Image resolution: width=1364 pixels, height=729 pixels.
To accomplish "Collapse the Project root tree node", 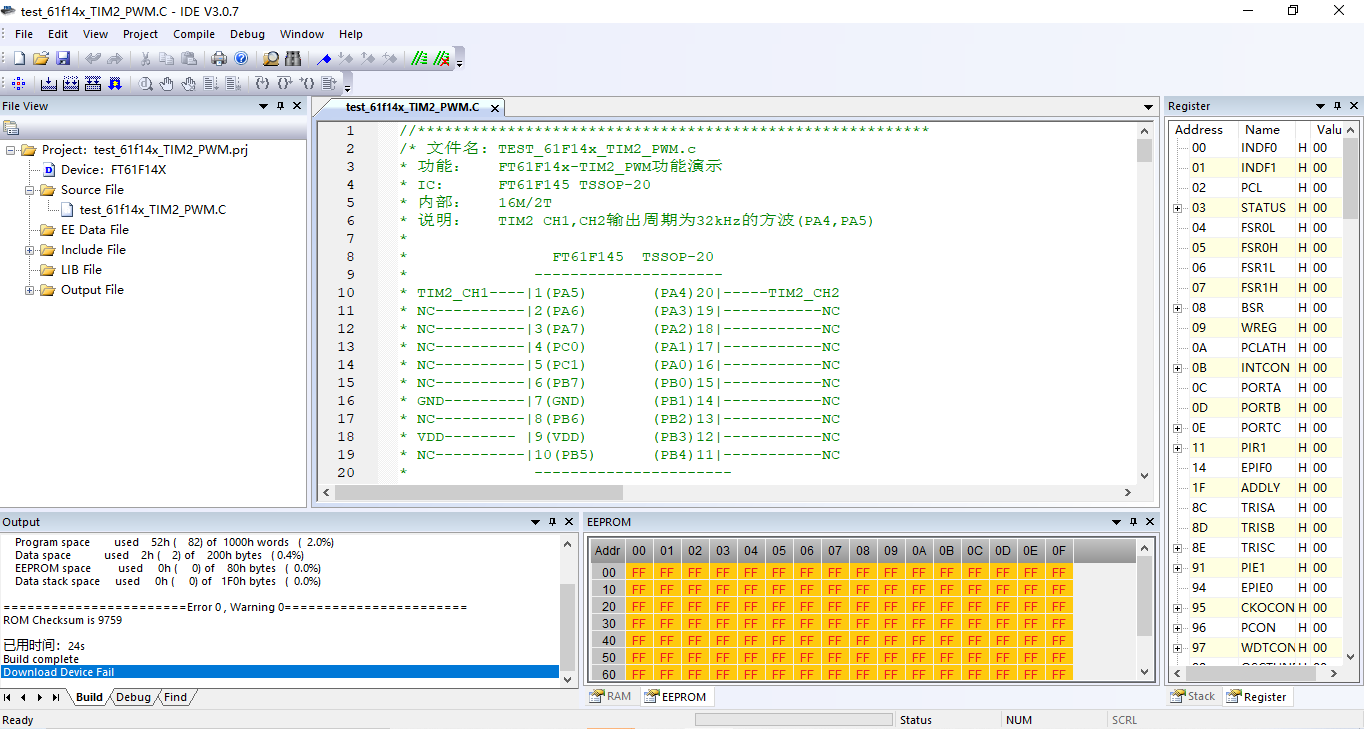I will pyautogui.click(x=10, y=150).
